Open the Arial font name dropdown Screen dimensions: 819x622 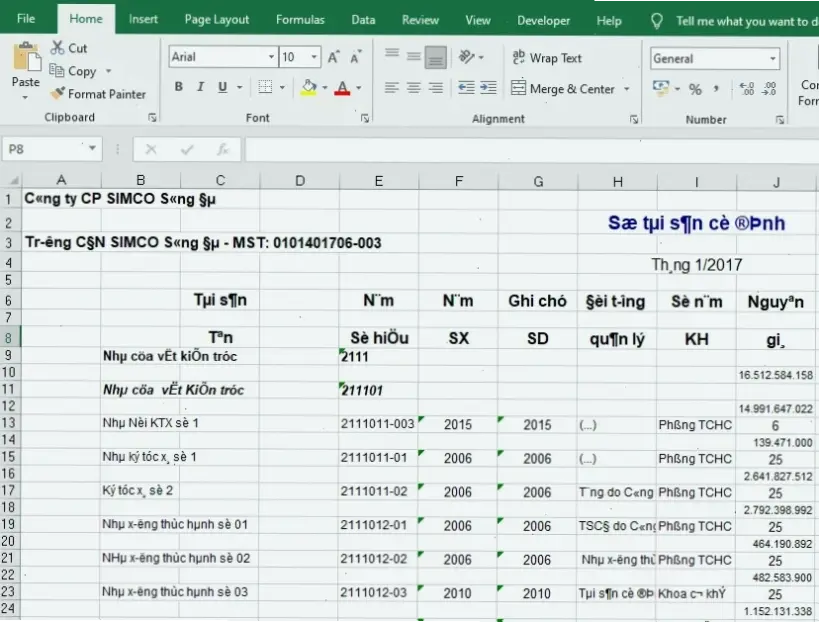(271, 58)
